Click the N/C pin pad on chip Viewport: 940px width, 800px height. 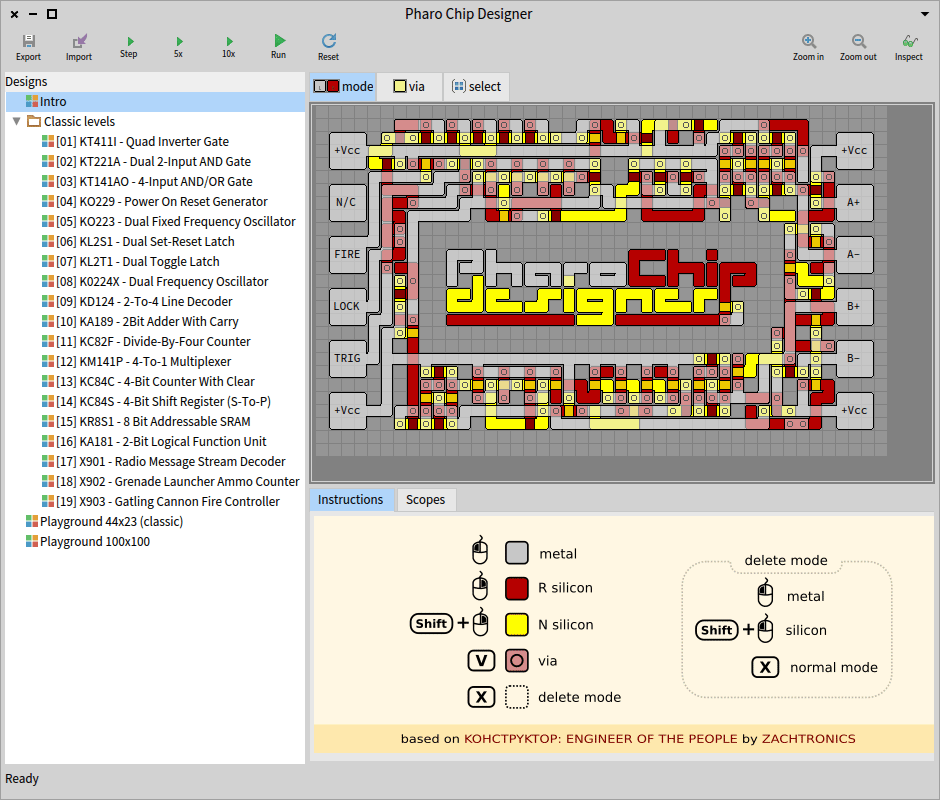[x=348, y=202]
